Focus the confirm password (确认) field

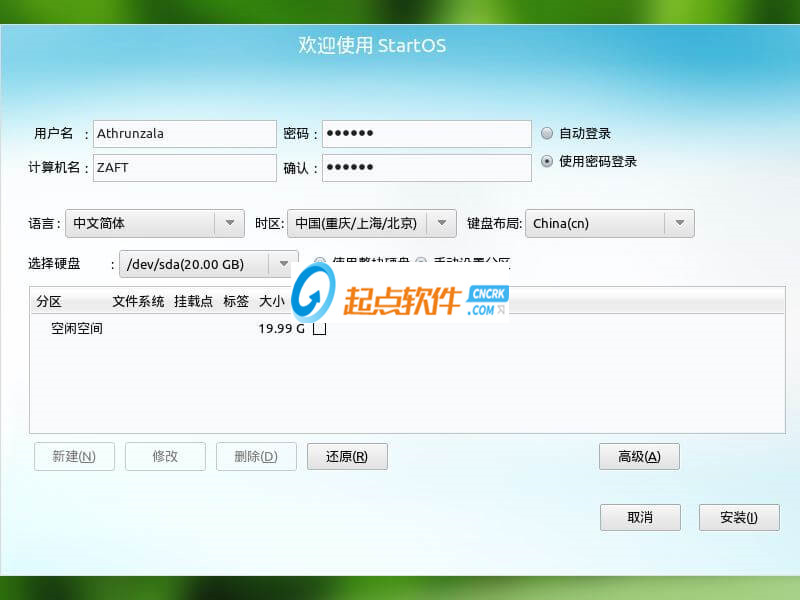(x=427, y=168)
